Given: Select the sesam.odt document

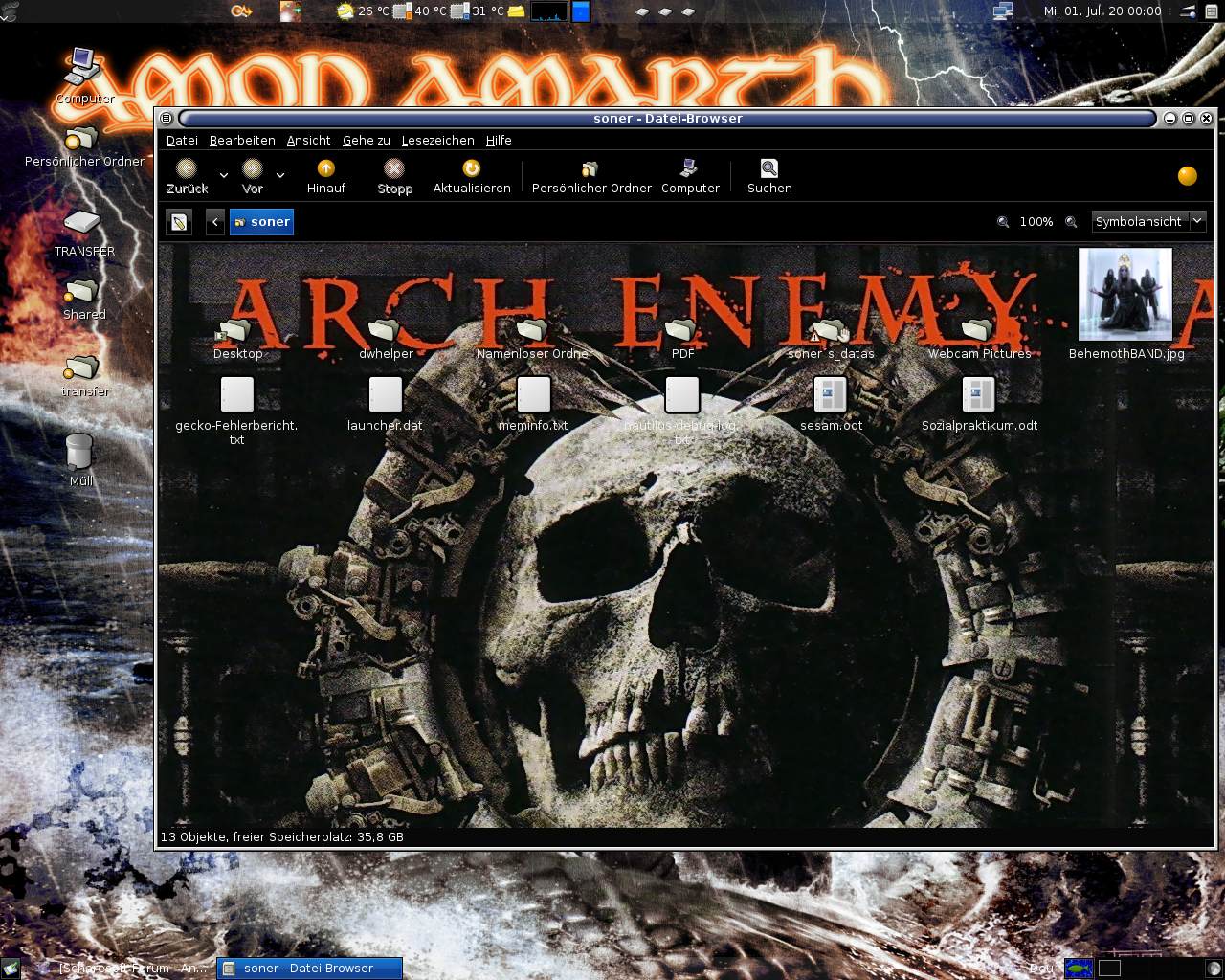Looking at the screenshot, I should pyautogui.click(x=831, y=403).
